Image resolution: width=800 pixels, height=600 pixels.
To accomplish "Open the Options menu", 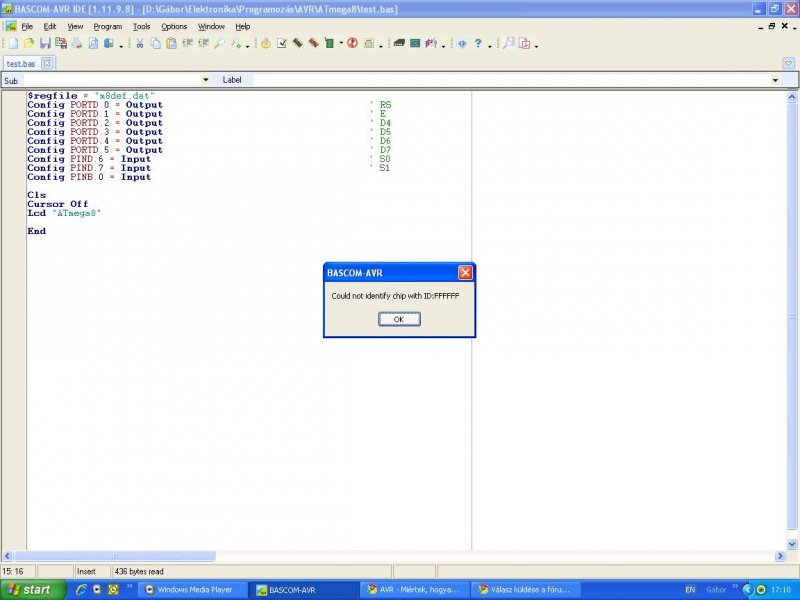I will pos(174,27).
